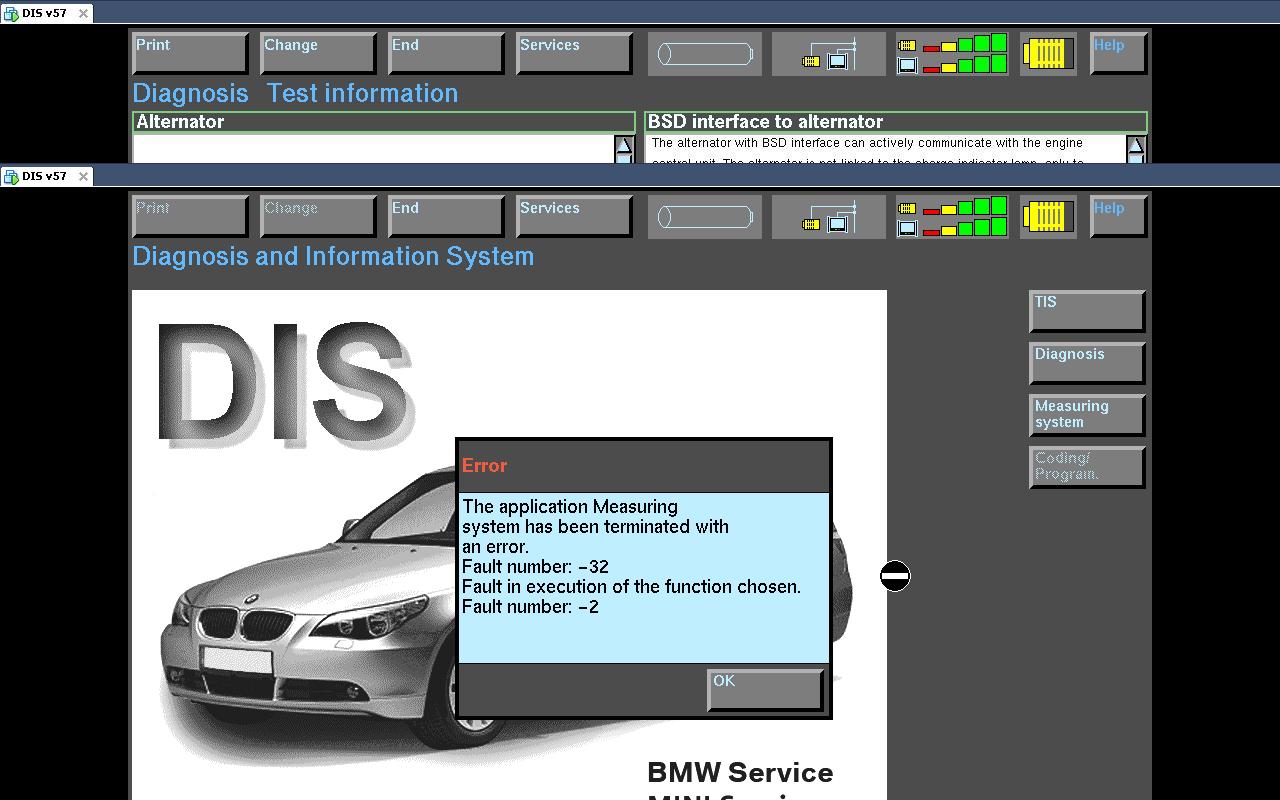The width and height of the screenshot is (1280, 800).
Task: Select lower DIS v57 tab
Action: pyautogui.click(x=44, y=176)
